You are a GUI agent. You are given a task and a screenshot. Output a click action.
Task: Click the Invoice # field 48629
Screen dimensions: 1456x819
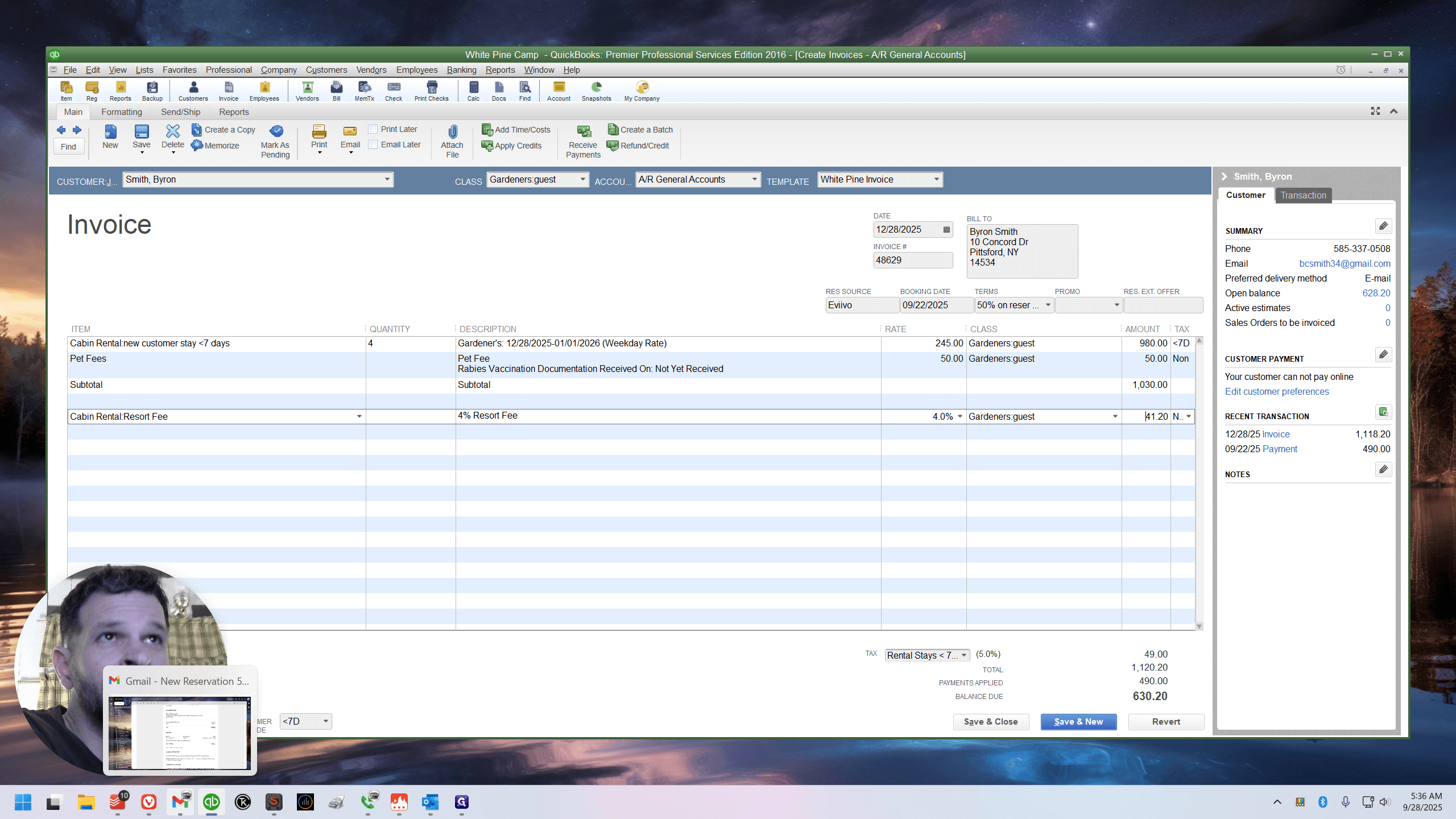(x=913, y=260)
